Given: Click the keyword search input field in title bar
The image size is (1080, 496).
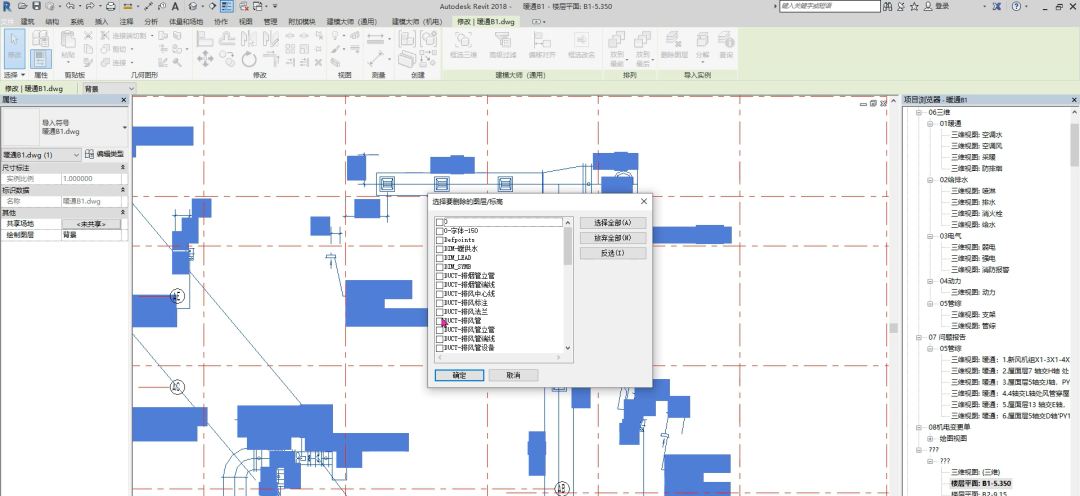Looking at the screenshot, I should tap(830, 6).
